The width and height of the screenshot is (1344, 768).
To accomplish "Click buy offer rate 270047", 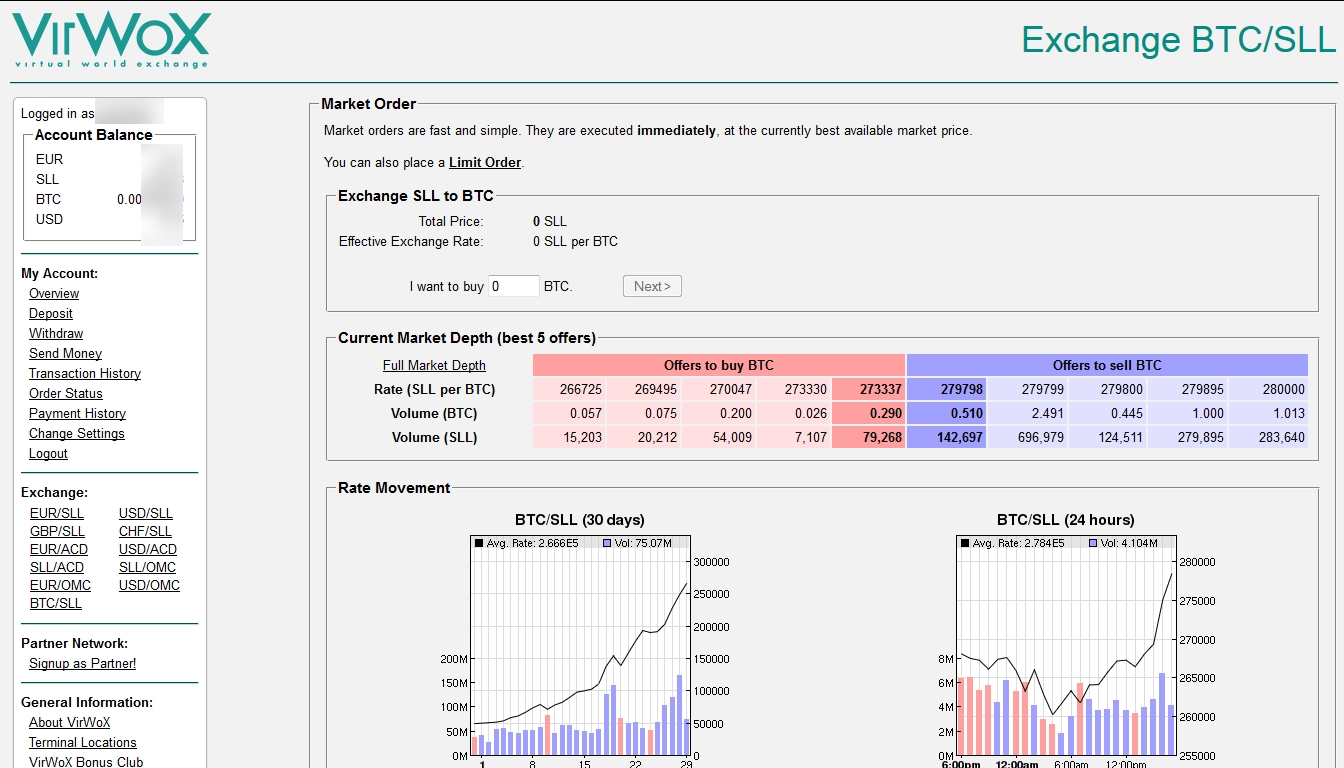I will click(719, 389).
